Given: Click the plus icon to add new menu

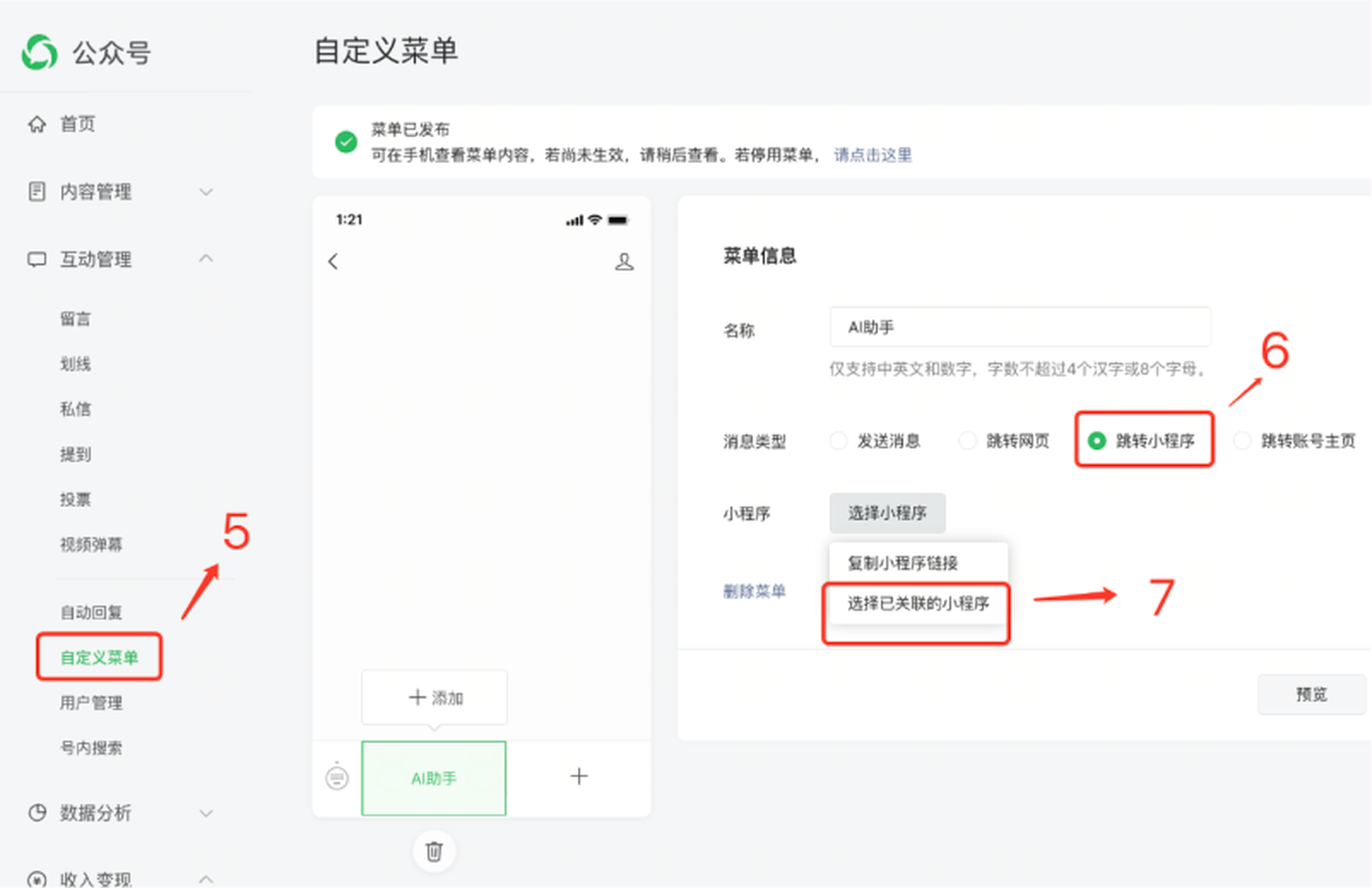Looking at the screenshot, I should 579,776.
